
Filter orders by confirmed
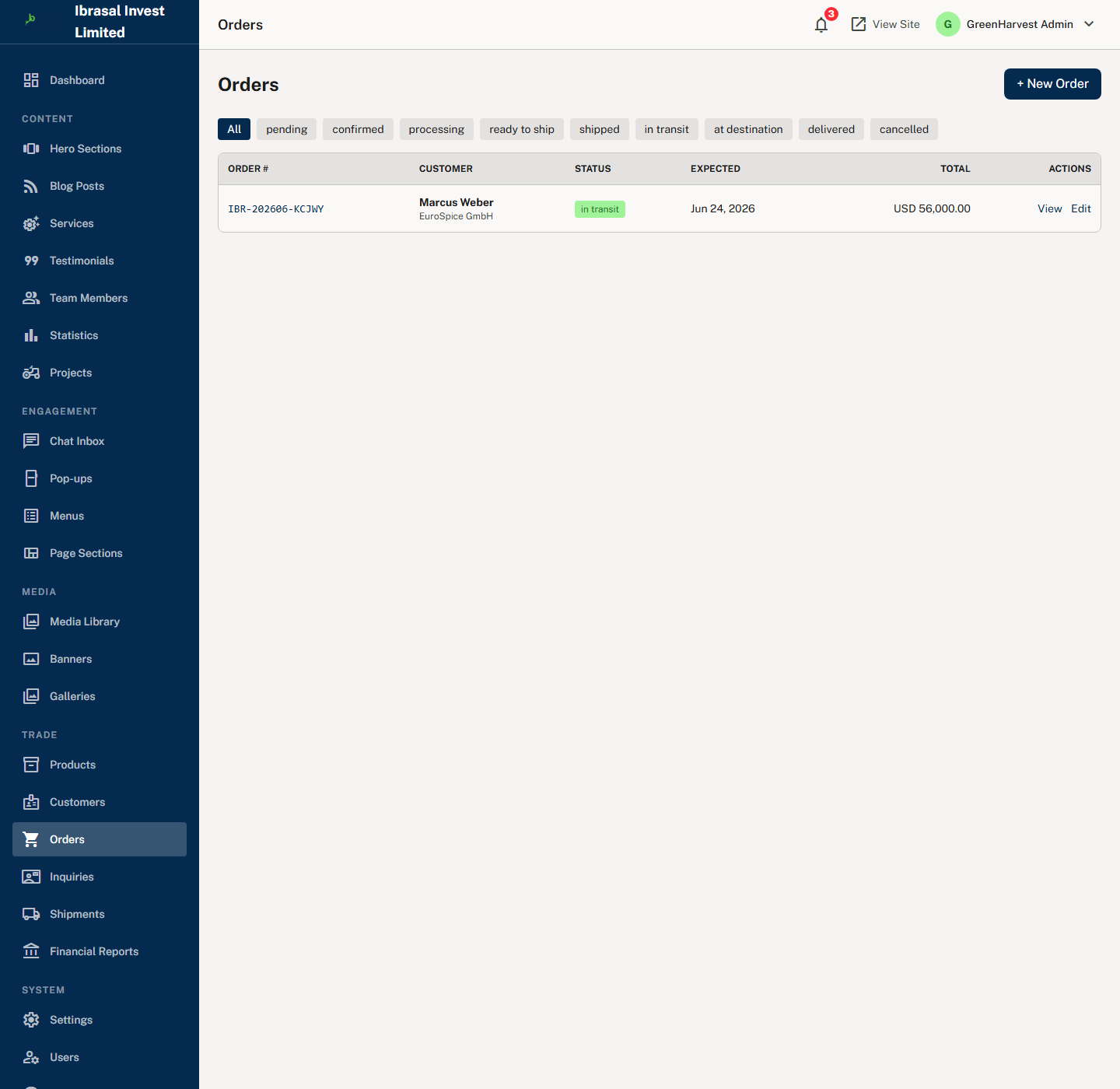pyautogui.click(x=358, y=129)
